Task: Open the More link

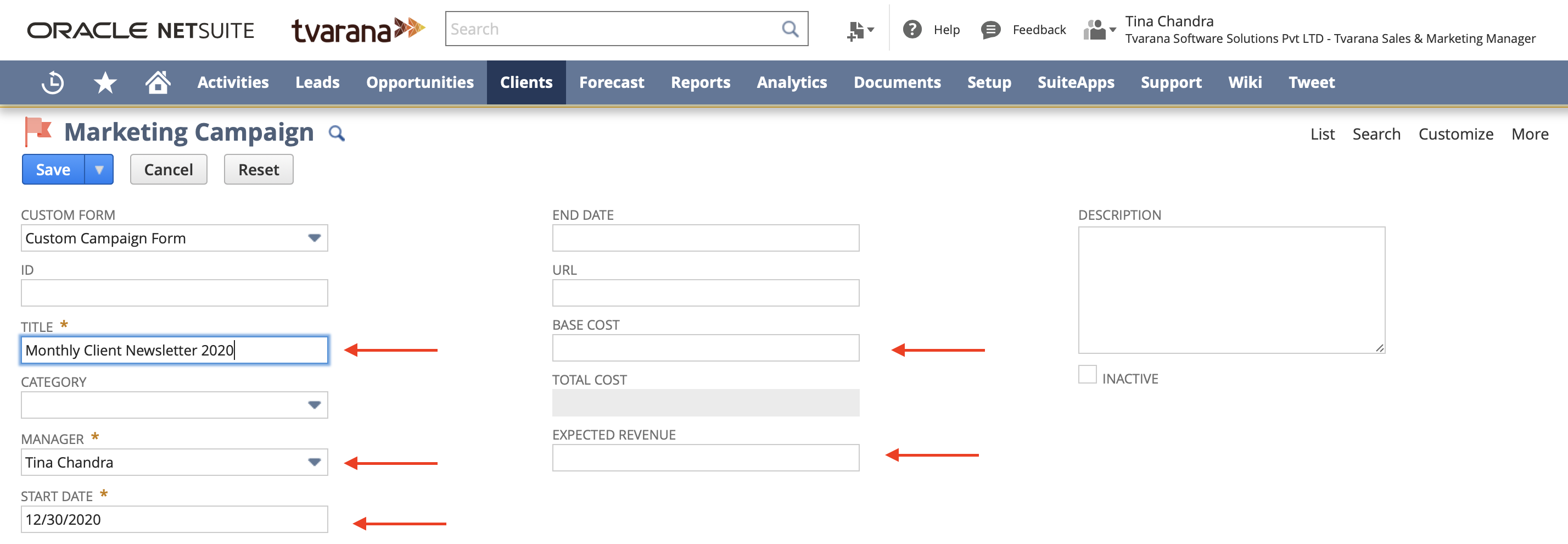Action: click(x=1530, y=134)
